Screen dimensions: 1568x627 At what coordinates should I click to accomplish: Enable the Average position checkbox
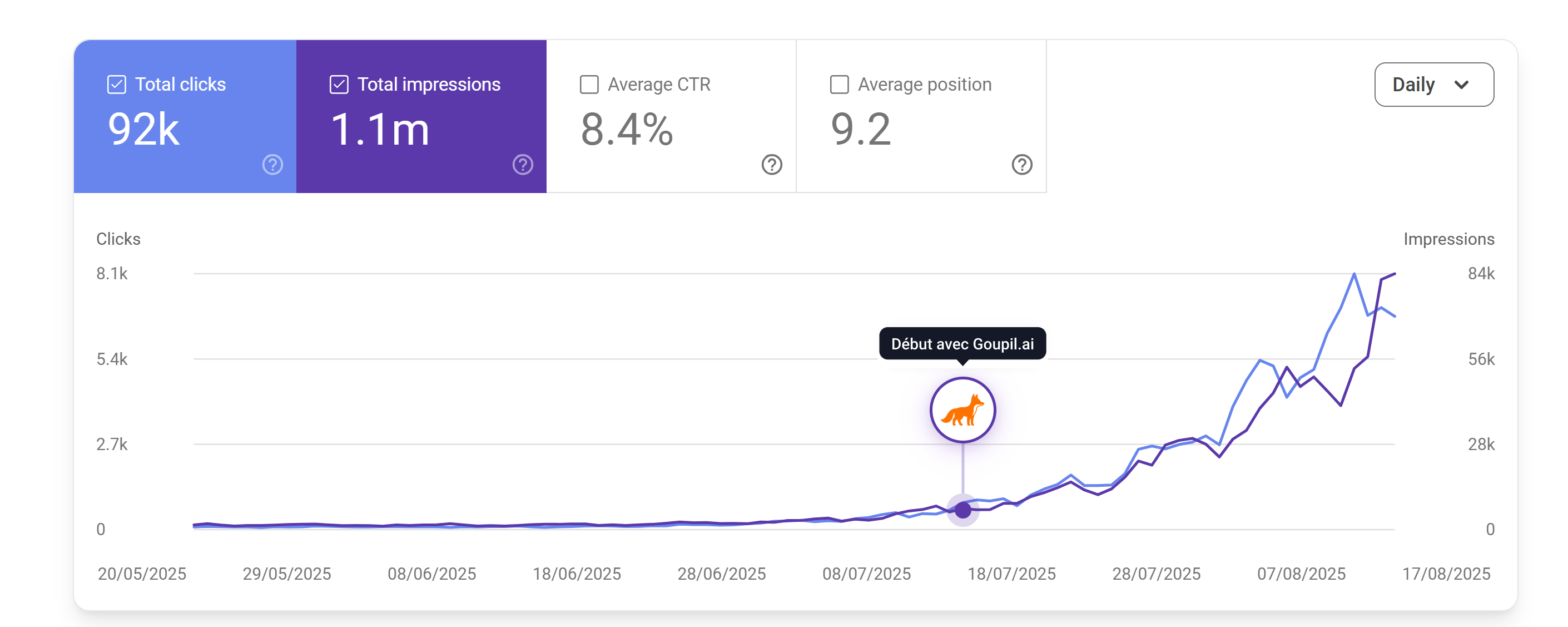pos(840,85)
